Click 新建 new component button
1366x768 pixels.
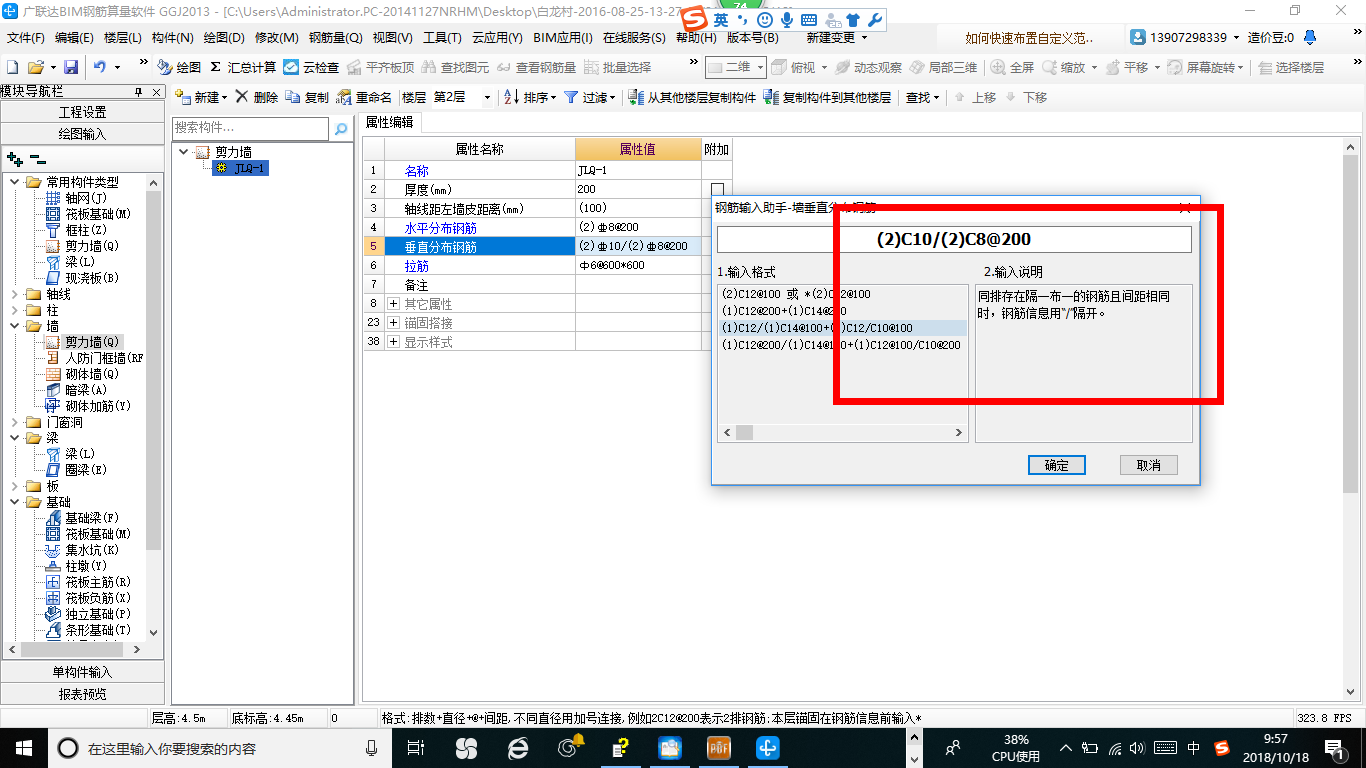(201, 97)
